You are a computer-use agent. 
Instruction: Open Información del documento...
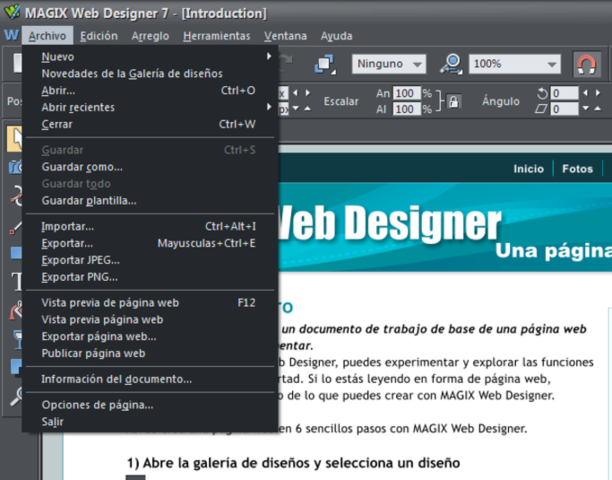point(150,379)
